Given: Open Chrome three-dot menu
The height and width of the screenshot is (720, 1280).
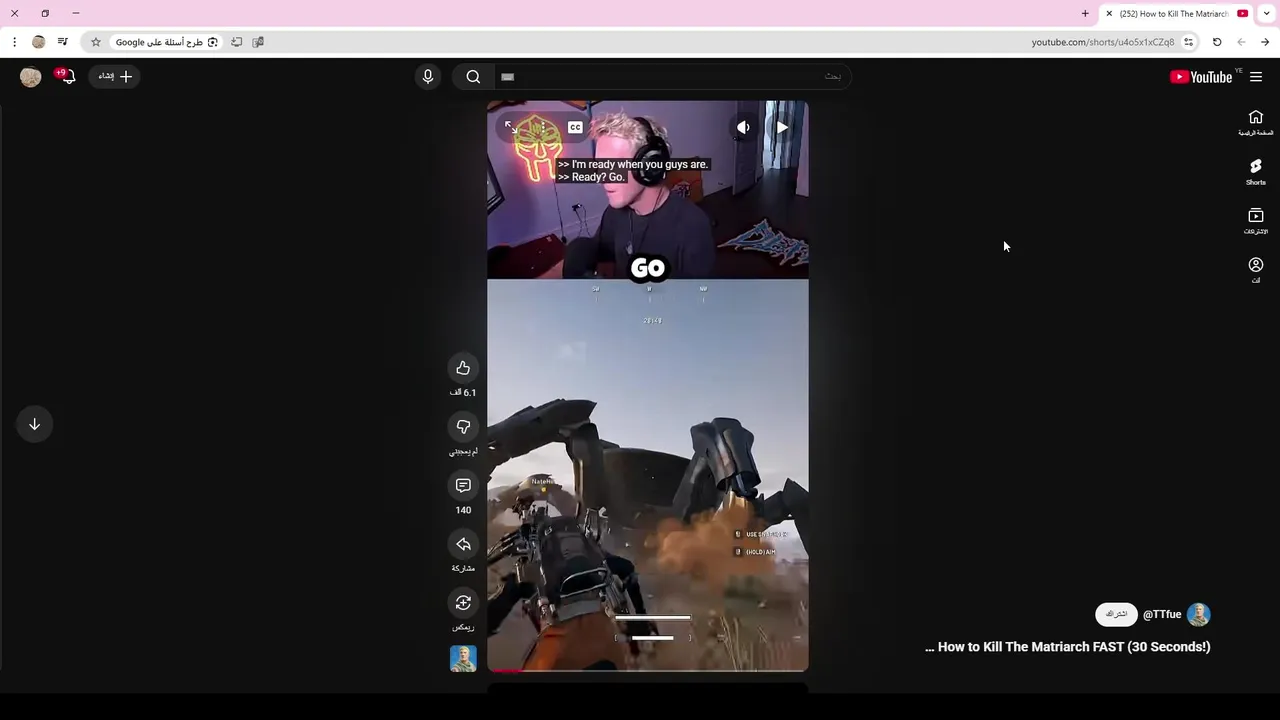Looking at the screenshot, I should (x=14, y=42).
